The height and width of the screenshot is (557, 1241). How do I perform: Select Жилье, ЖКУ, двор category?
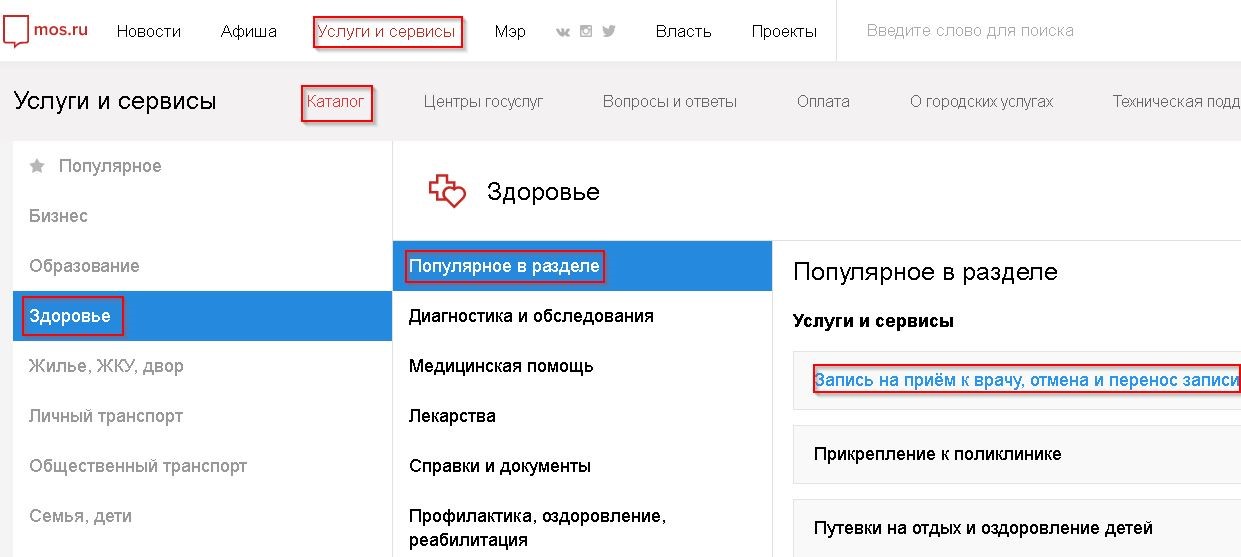pos(202,366)
